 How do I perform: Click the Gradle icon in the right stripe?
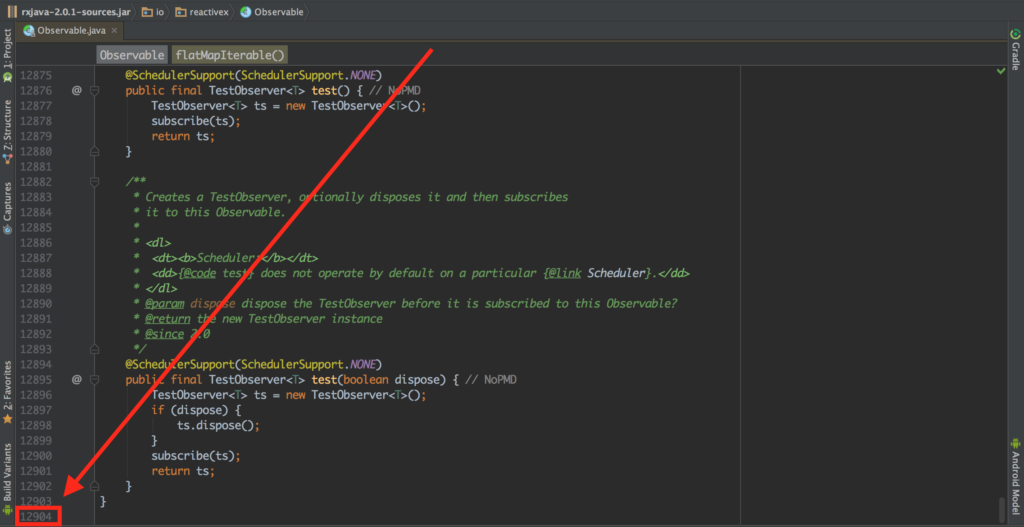point(1016,35)
